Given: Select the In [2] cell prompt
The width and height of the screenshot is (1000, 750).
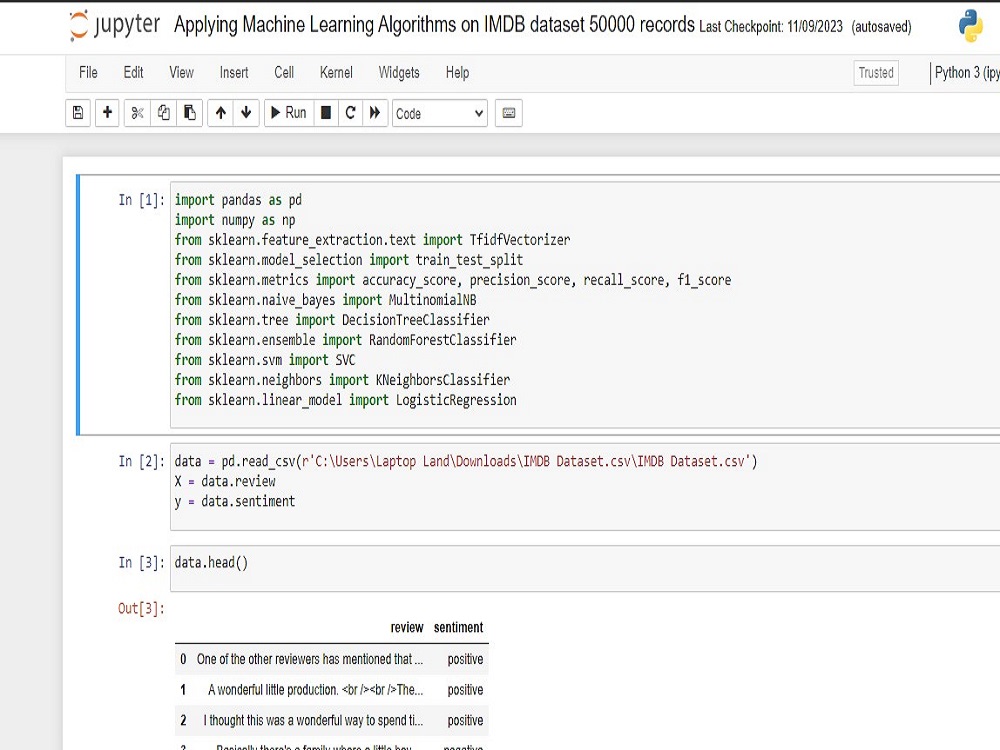Looking at the screenshot, I should pyautogui.click(x=142, y=462).
